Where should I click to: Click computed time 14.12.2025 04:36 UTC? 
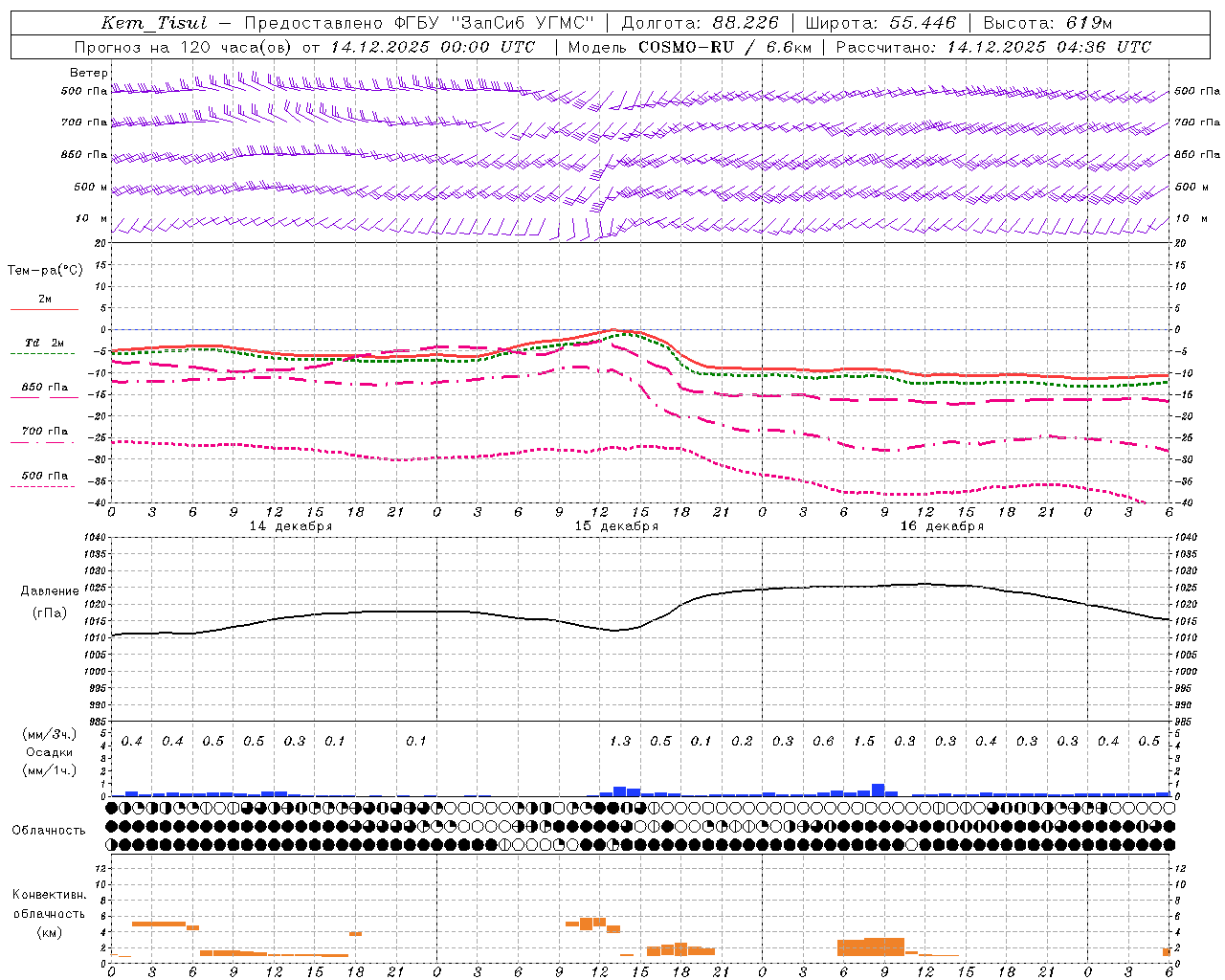click(x=1049, y=46)
